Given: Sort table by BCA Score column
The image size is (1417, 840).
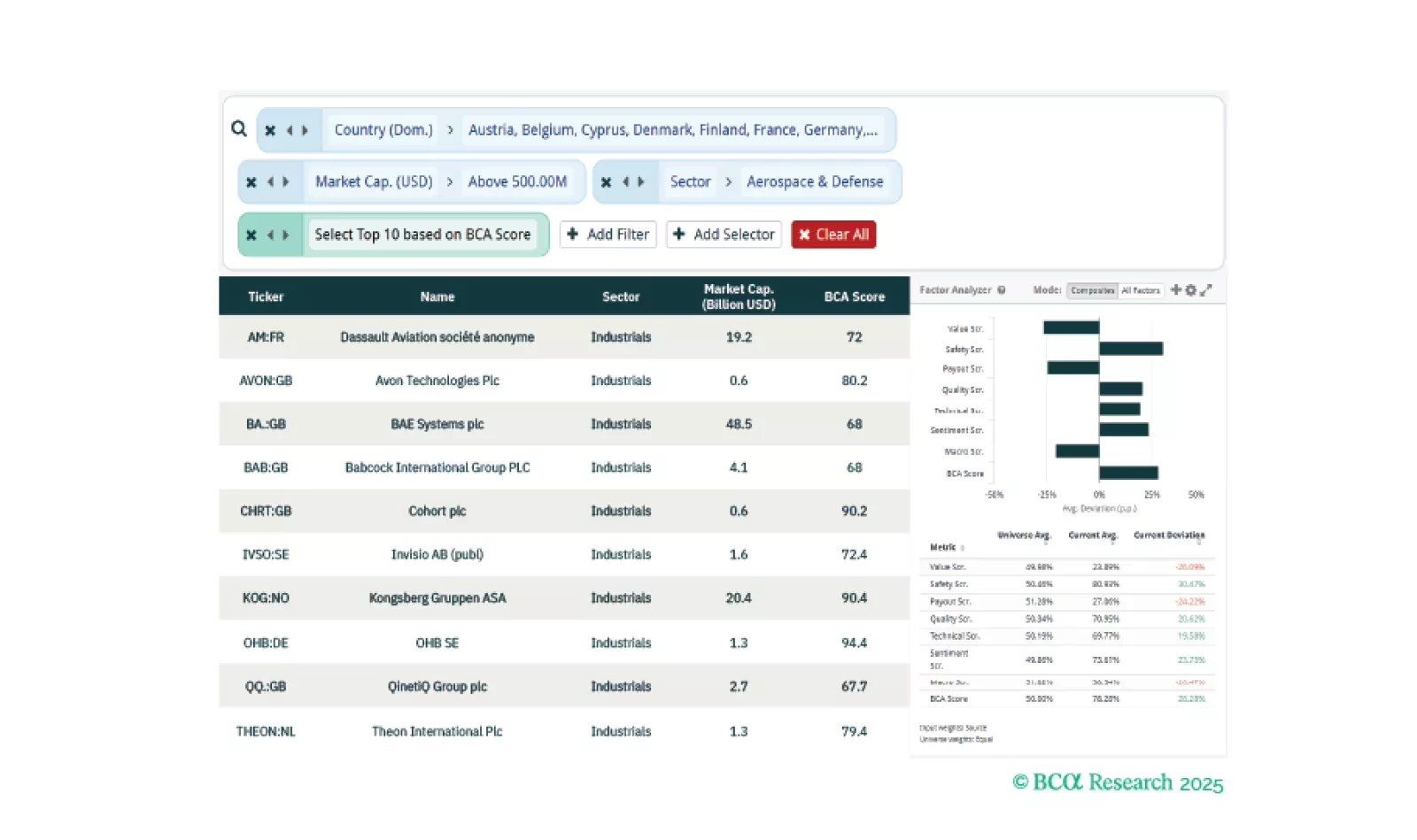Looking at the screenshot, I should pyautogui.click(x=854, y=297).
